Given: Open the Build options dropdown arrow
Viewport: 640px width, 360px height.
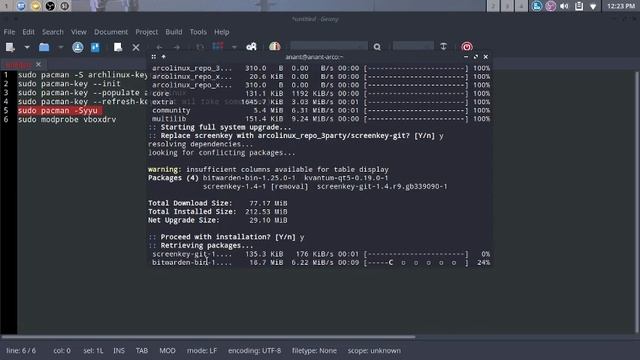Looking at the screenshot, I should tap(234, 47).
